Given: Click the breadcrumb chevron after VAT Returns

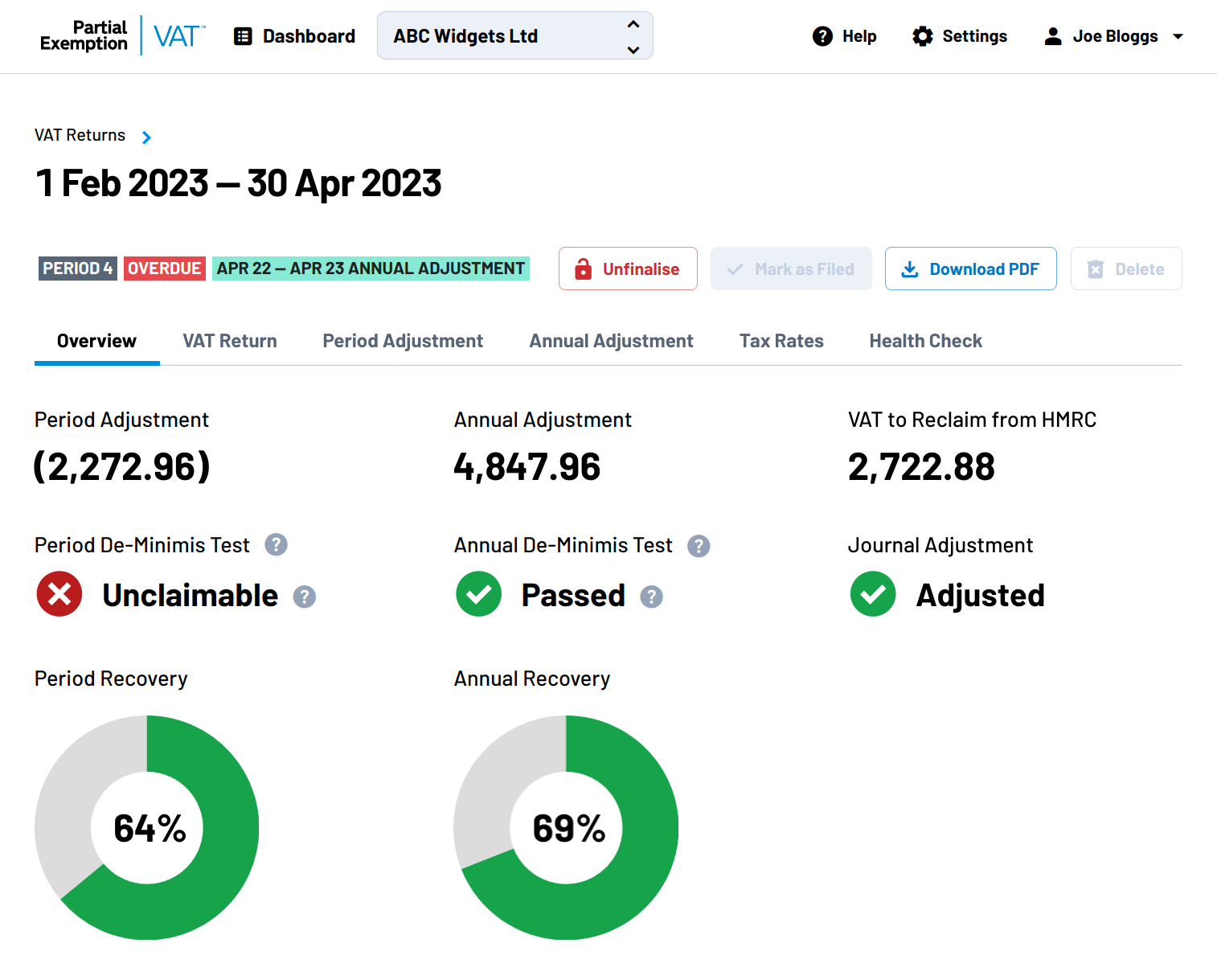Looking at the screenshot, I should [146, 137].
